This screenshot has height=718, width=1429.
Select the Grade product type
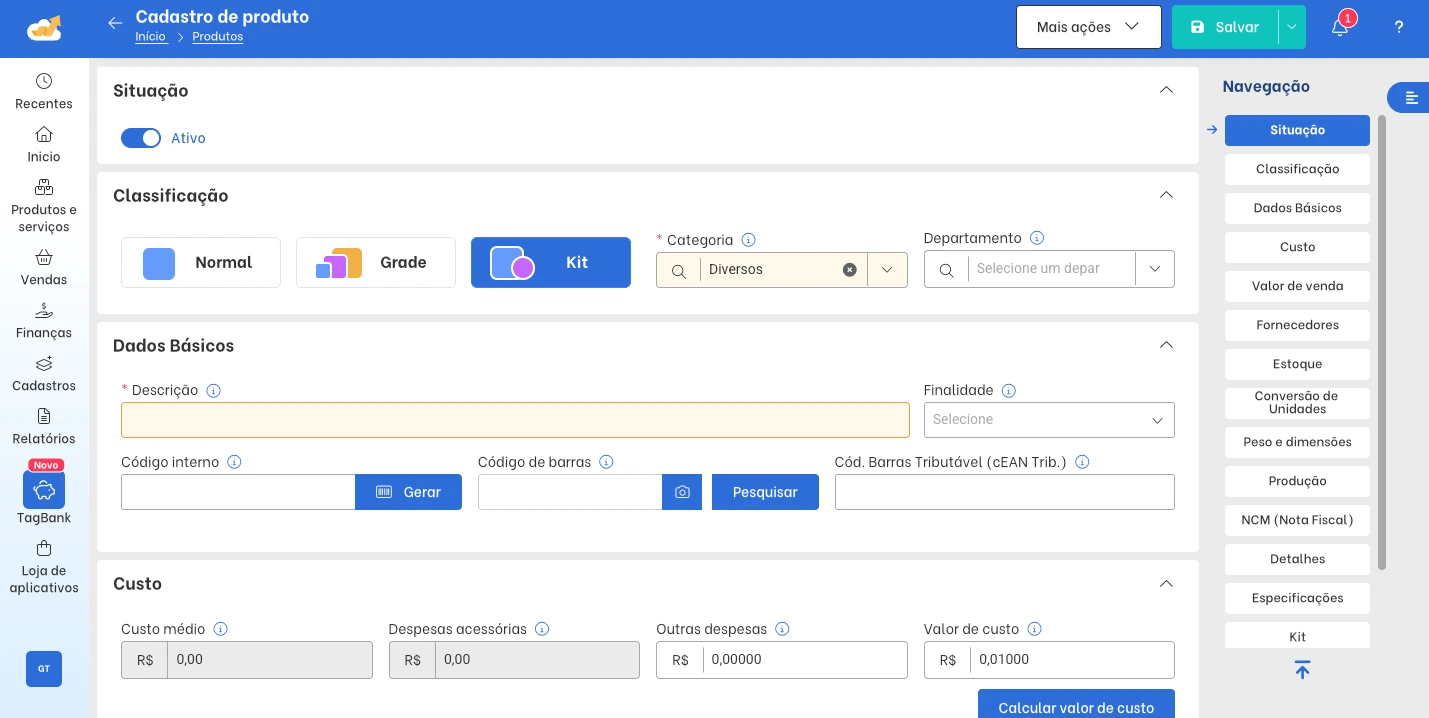[x=376, y=262]
